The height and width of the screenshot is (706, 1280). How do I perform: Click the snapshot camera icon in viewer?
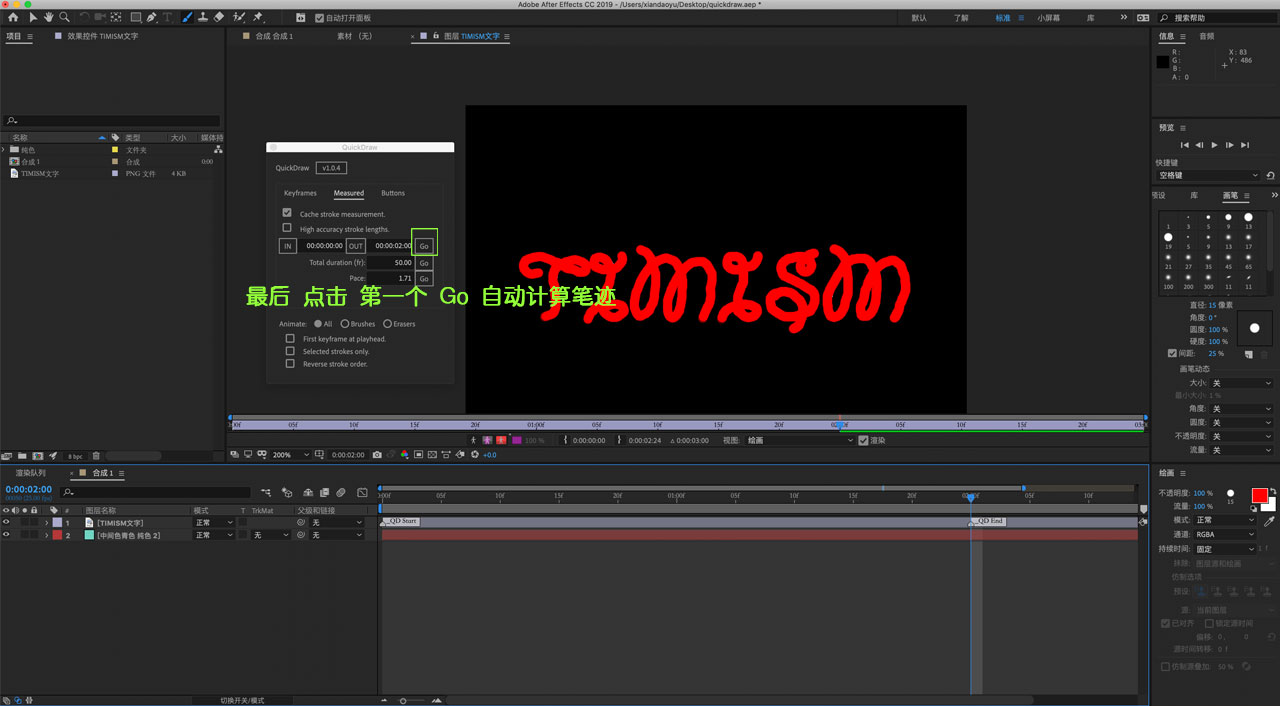pyautogui.click(x=377, y=454)
